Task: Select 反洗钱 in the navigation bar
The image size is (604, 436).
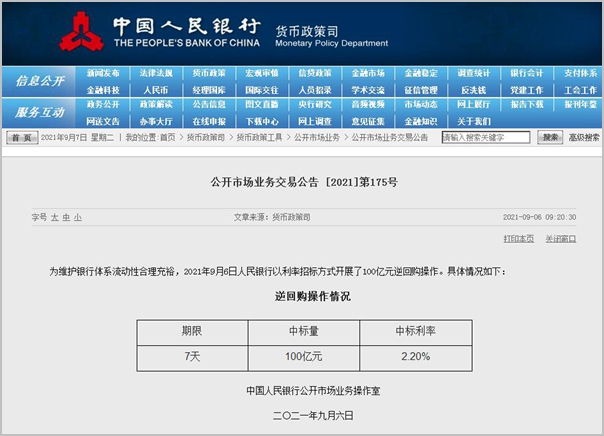Action: [x=473, y=89]
